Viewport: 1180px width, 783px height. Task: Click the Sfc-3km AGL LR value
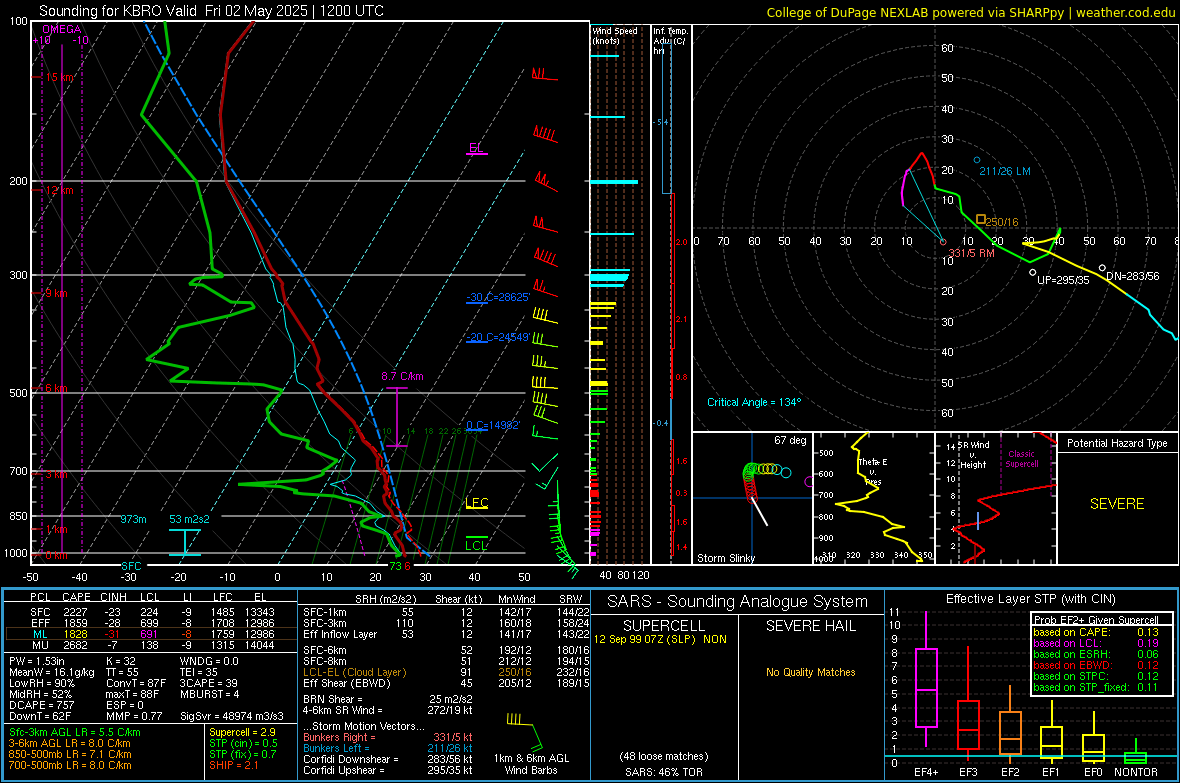click(x=75, y=732)
